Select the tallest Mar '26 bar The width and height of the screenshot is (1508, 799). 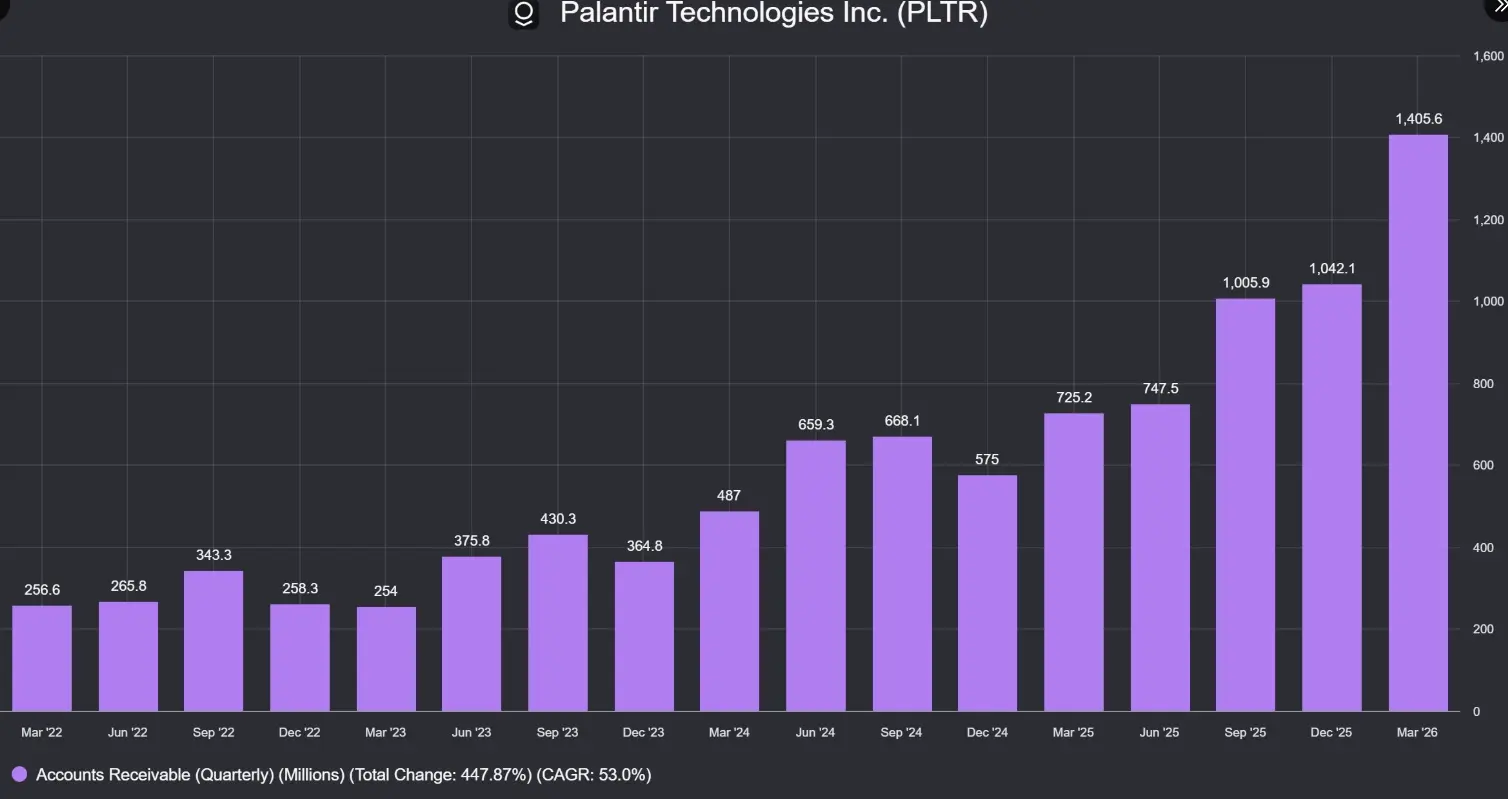pyautogui.click(x=1418, y=423)
